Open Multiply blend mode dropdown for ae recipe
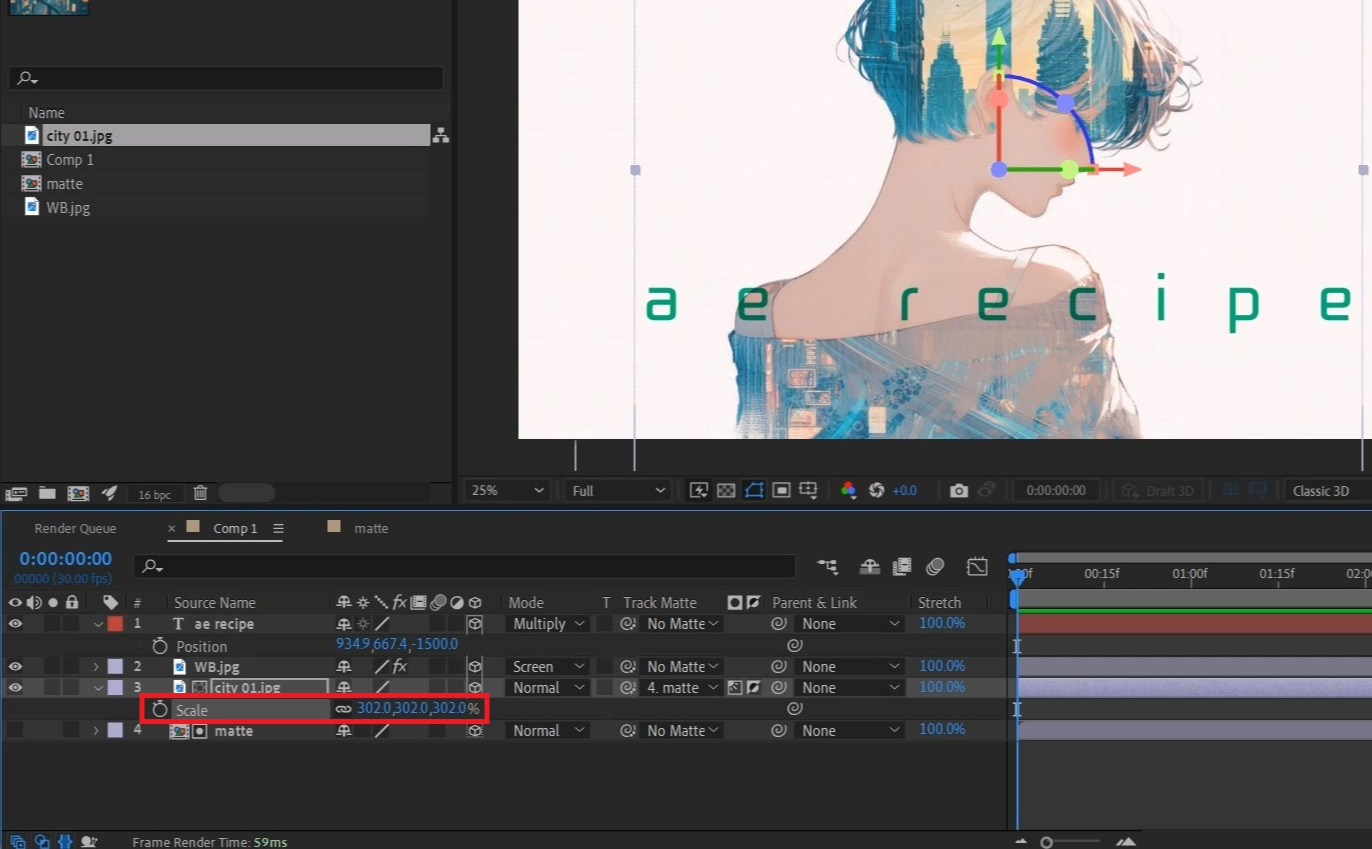The width and height of the screenshot is (1372, 849). (548, 624)
